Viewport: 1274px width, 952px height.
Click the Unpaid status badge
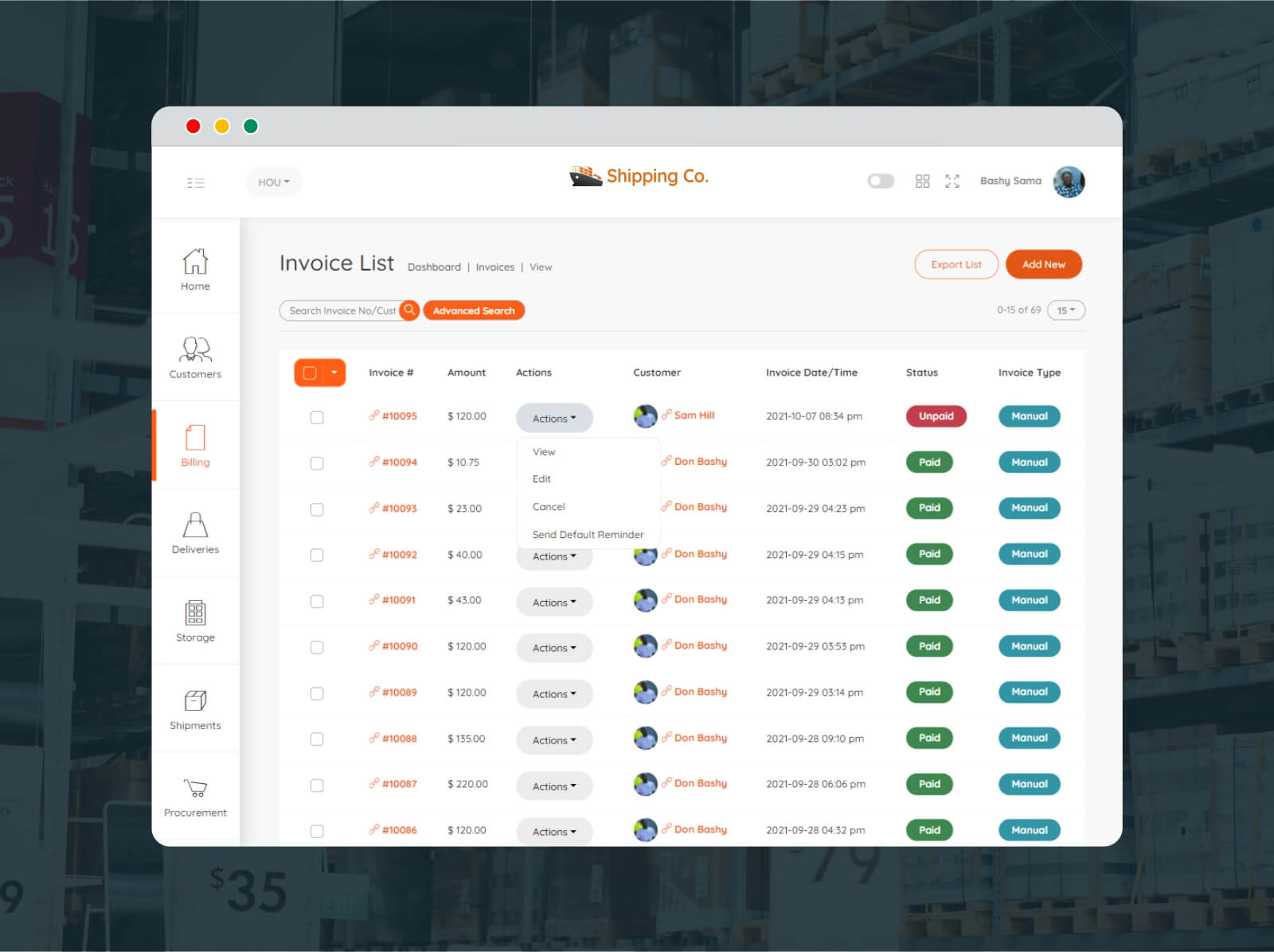tap(936, 416)
